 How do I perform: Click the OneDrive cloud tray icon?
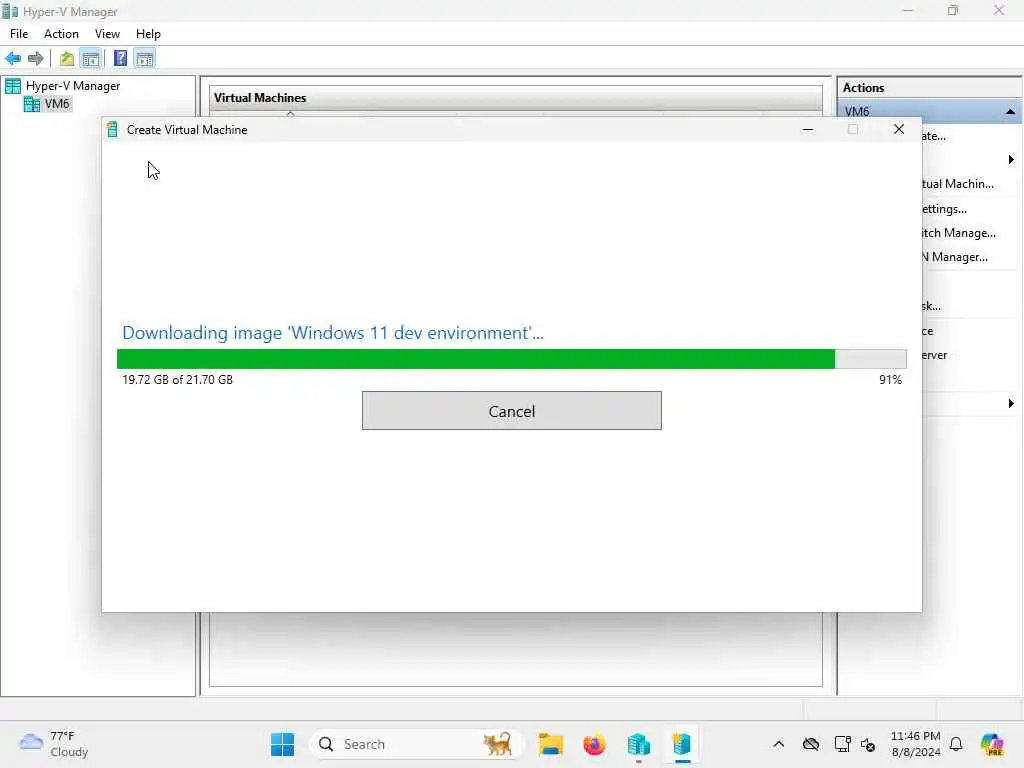(811, 744)
